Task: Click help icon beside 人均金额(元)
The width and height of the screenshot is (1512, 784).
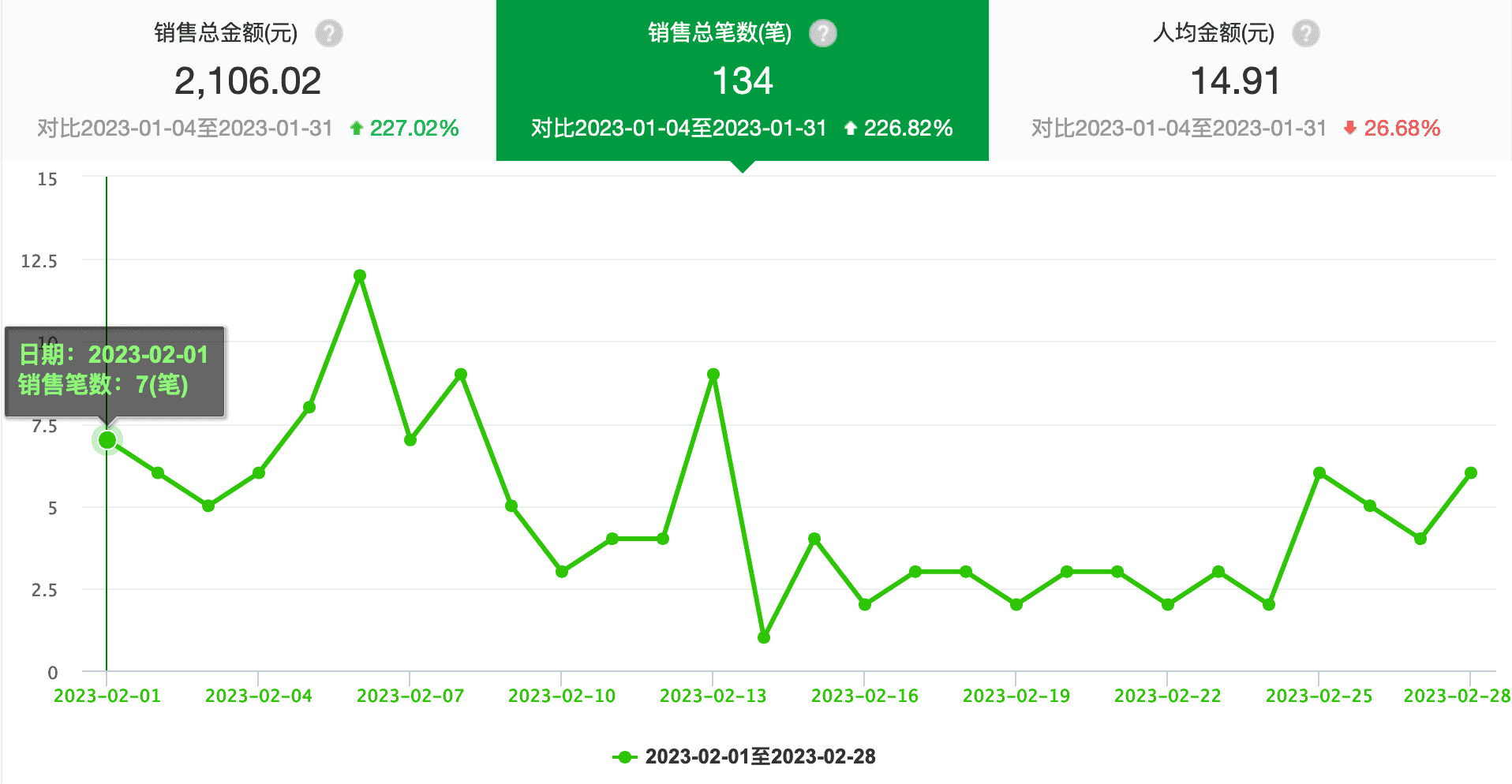Action: [x=1305, y=33]
